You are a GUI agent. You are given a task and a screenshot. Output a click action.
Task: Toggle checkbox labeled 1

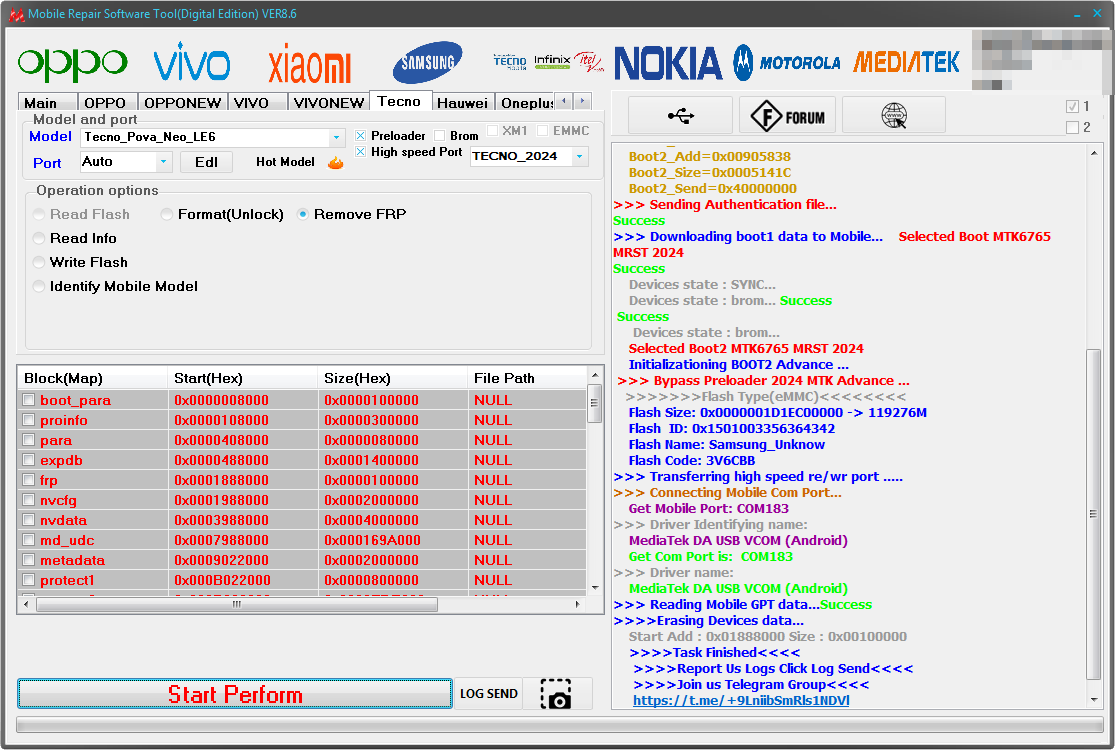(x=1072, y=107)
